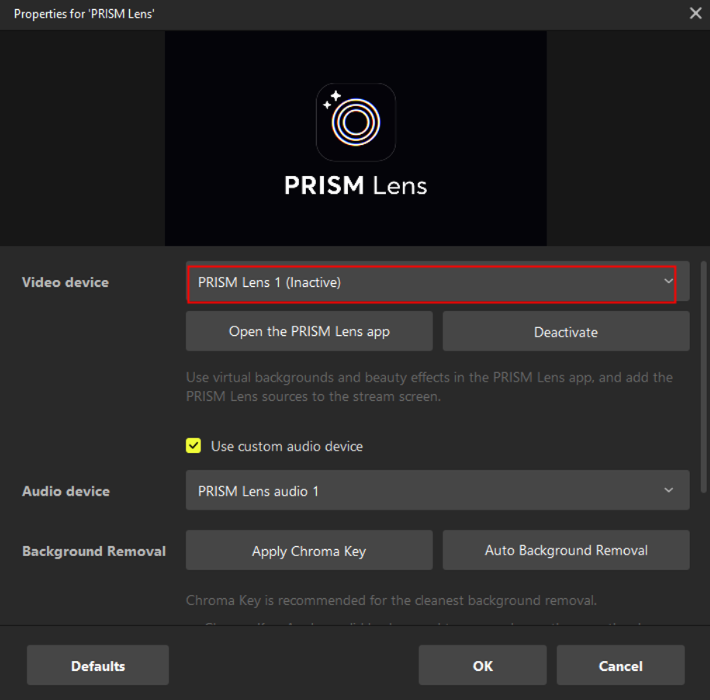
Task: Apply Chroma Key for background removal
Action: 309,551
